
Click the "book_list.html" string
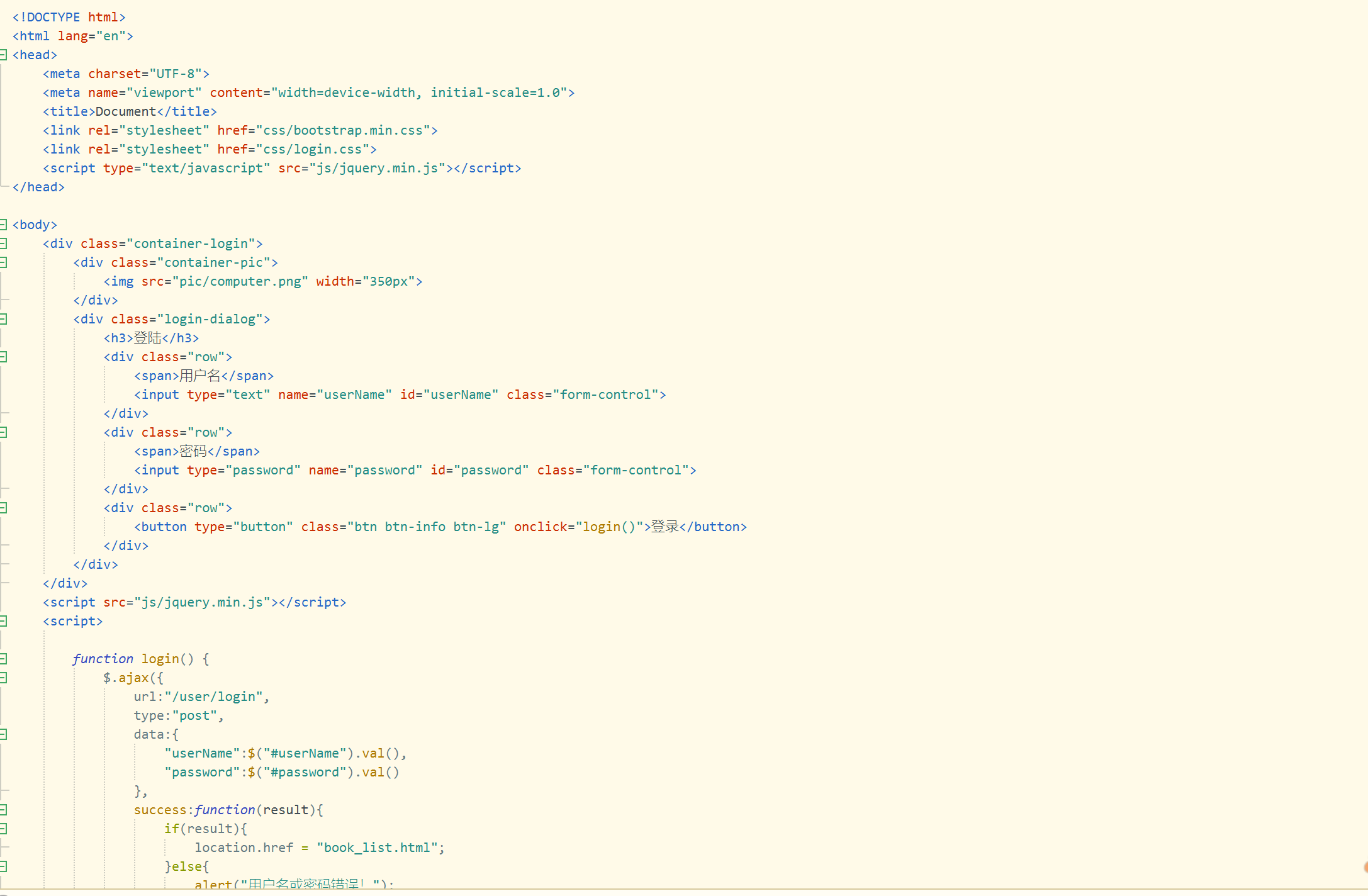pos(376,848)
